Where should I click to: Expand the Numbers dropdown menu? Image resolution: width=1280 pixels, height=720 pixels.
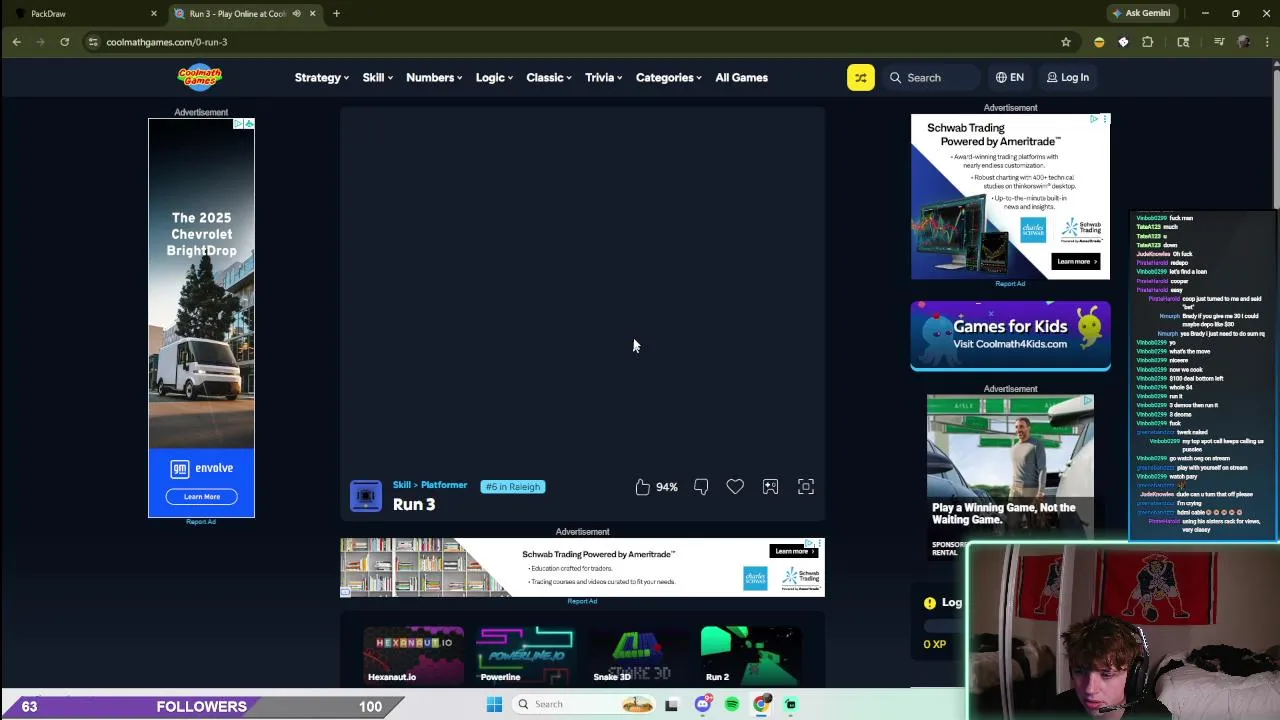pos(434,77)
